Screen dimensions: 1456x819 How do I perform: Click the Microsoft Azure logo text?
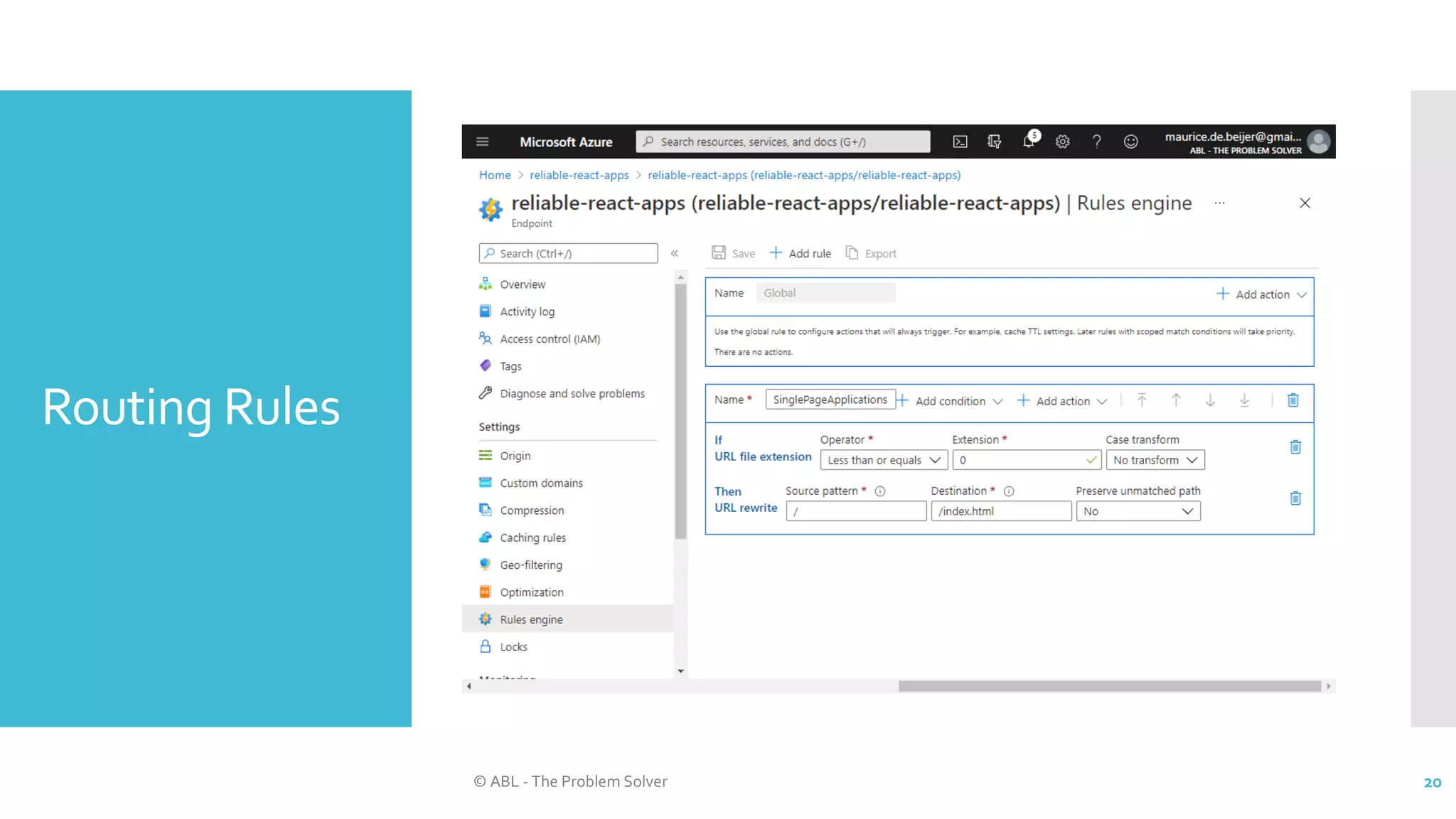pyautogui.click(x=566, y=141)
